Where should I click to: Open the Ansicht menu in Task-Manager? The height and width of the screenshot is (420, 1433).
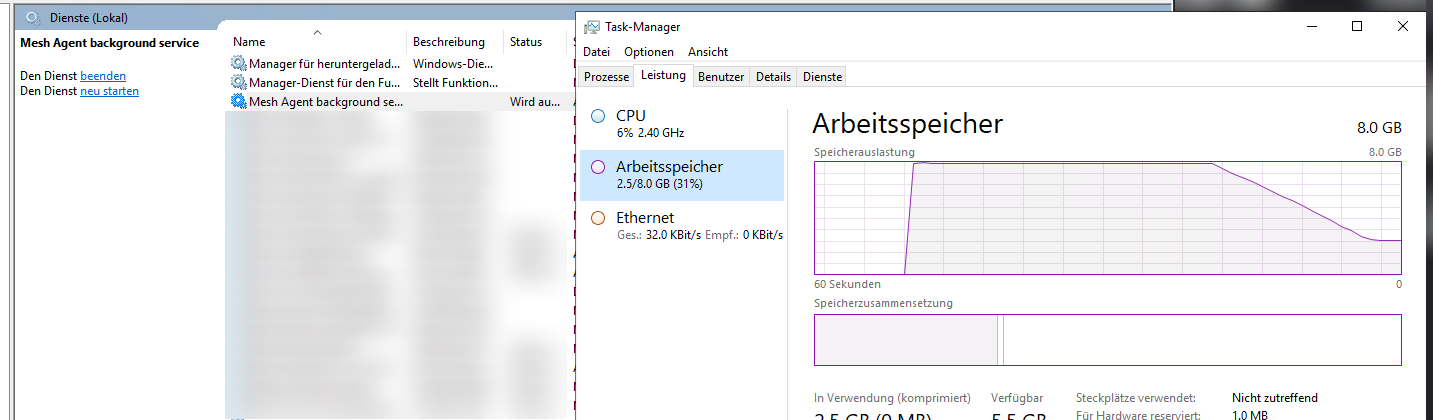pyautogui.click(x=708, y=52)
